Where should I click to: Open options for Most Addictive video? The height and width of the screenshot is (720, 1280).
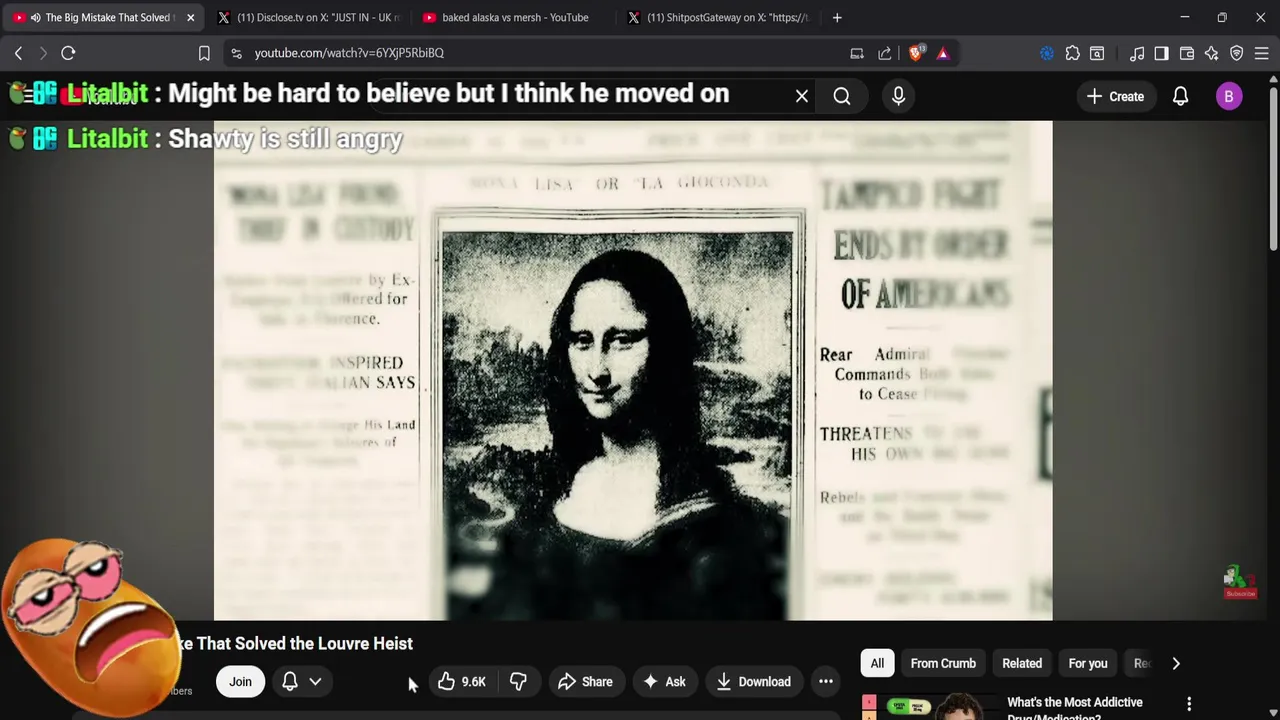pos(1189,704)
